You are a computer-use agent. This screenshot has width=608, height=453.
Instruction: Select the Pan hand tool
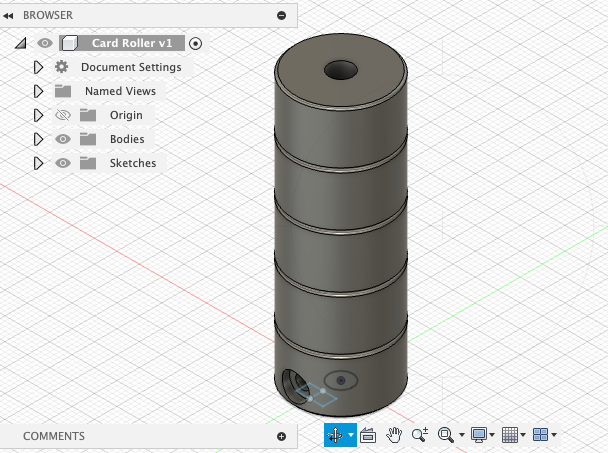click(394, 435)
